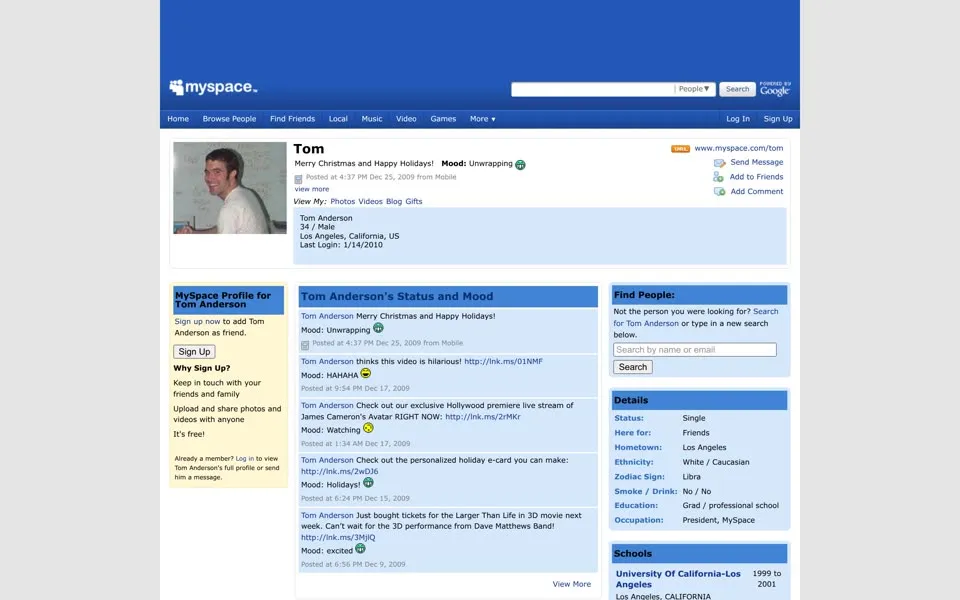Click 'Posted at 6:56 PM Dec 9, 2009' timestamp

353,564
